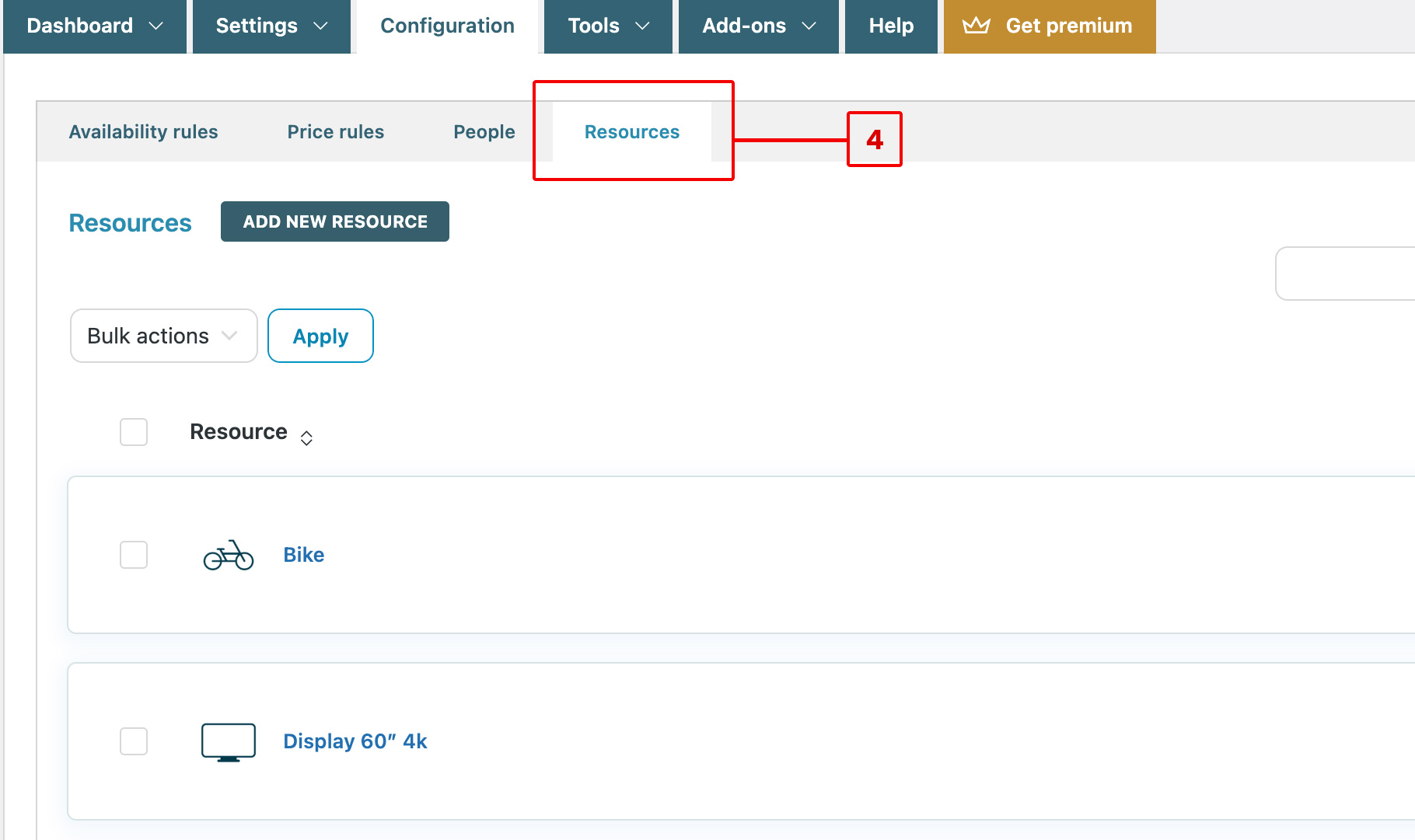Switch to the Price rules tab
1415x840 pixels.
click(335, 132)
